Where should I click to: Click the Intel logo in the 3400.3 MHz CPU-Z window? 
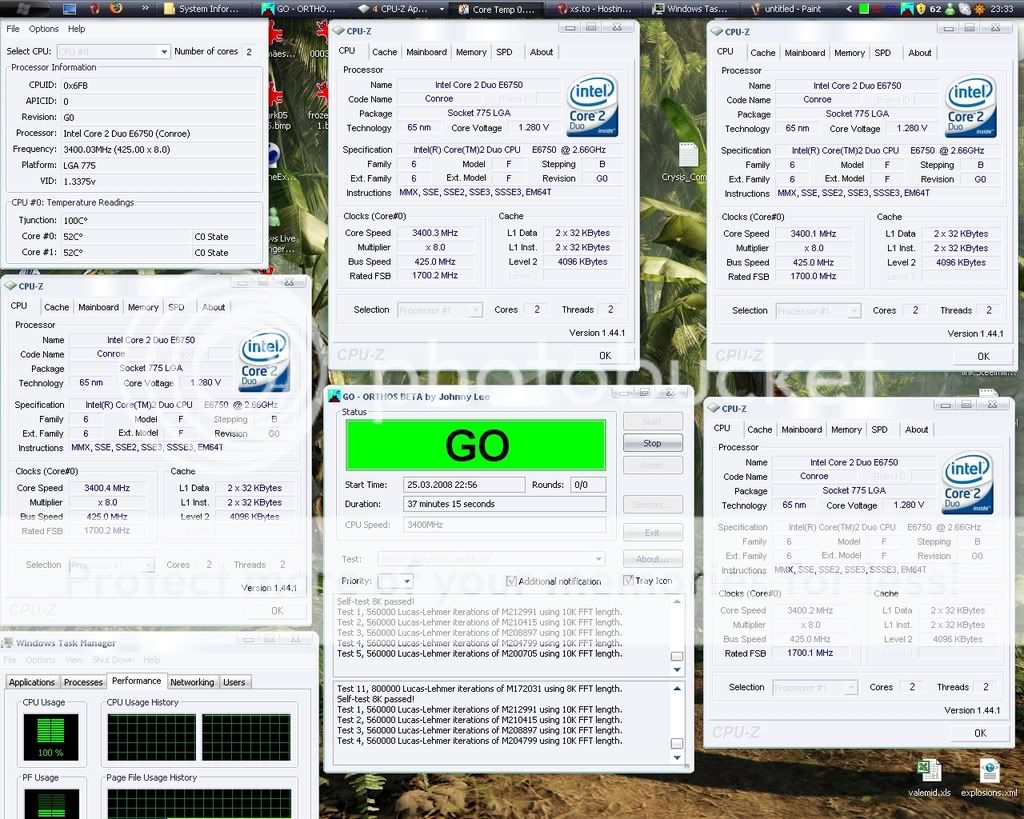click(x=592, y=106)
